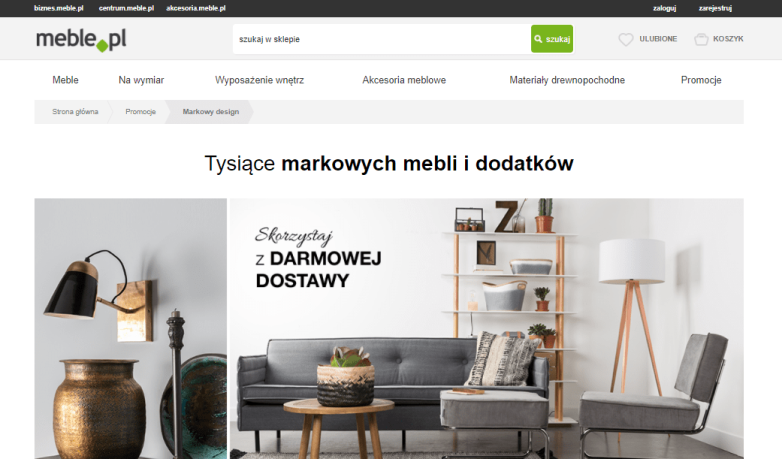Open Wyposażenie wnętrz category
Screen dimensions: 782x459
click(259, 80)
